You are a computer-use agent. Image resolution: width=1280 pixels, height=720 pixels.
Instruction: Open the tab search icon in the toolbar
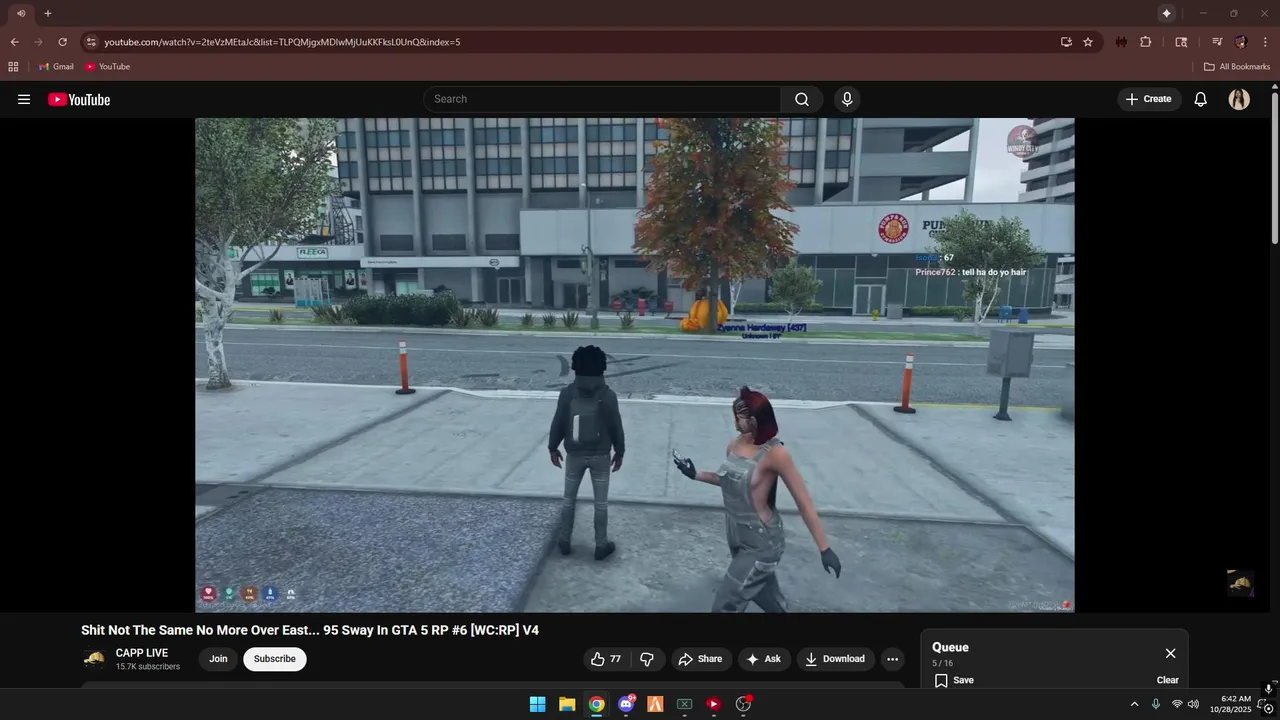pyautogui.click(x=1181, y=42)
